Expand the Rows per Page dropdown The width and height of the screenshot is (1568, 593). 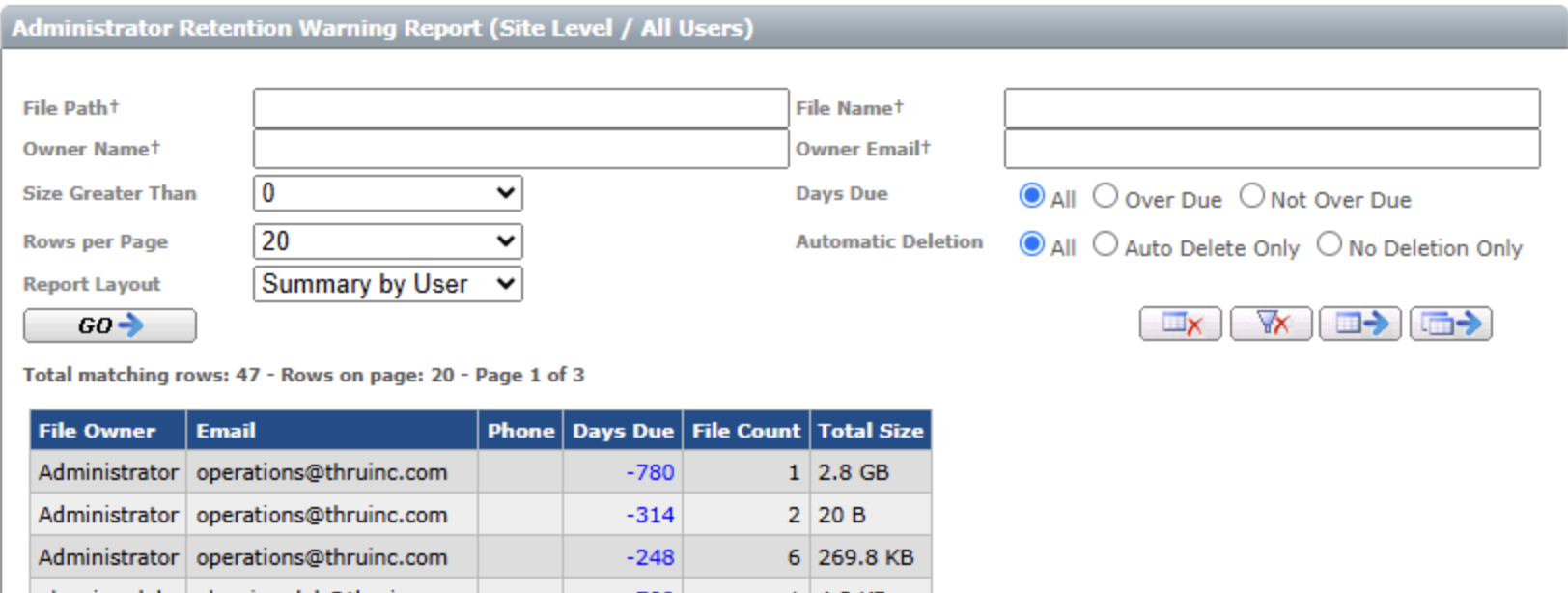point(387,241)
